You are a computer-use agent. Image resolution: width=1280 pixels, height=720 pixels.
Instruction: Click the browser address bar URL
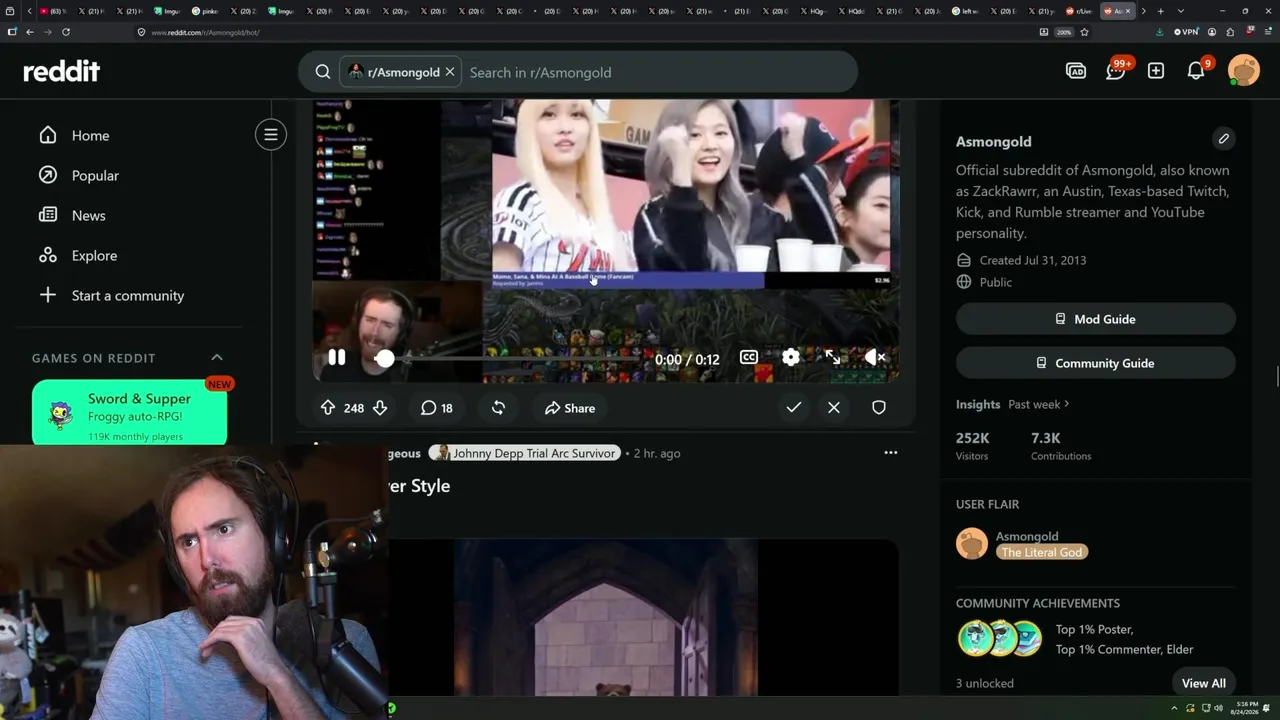[x=205, y=32]
